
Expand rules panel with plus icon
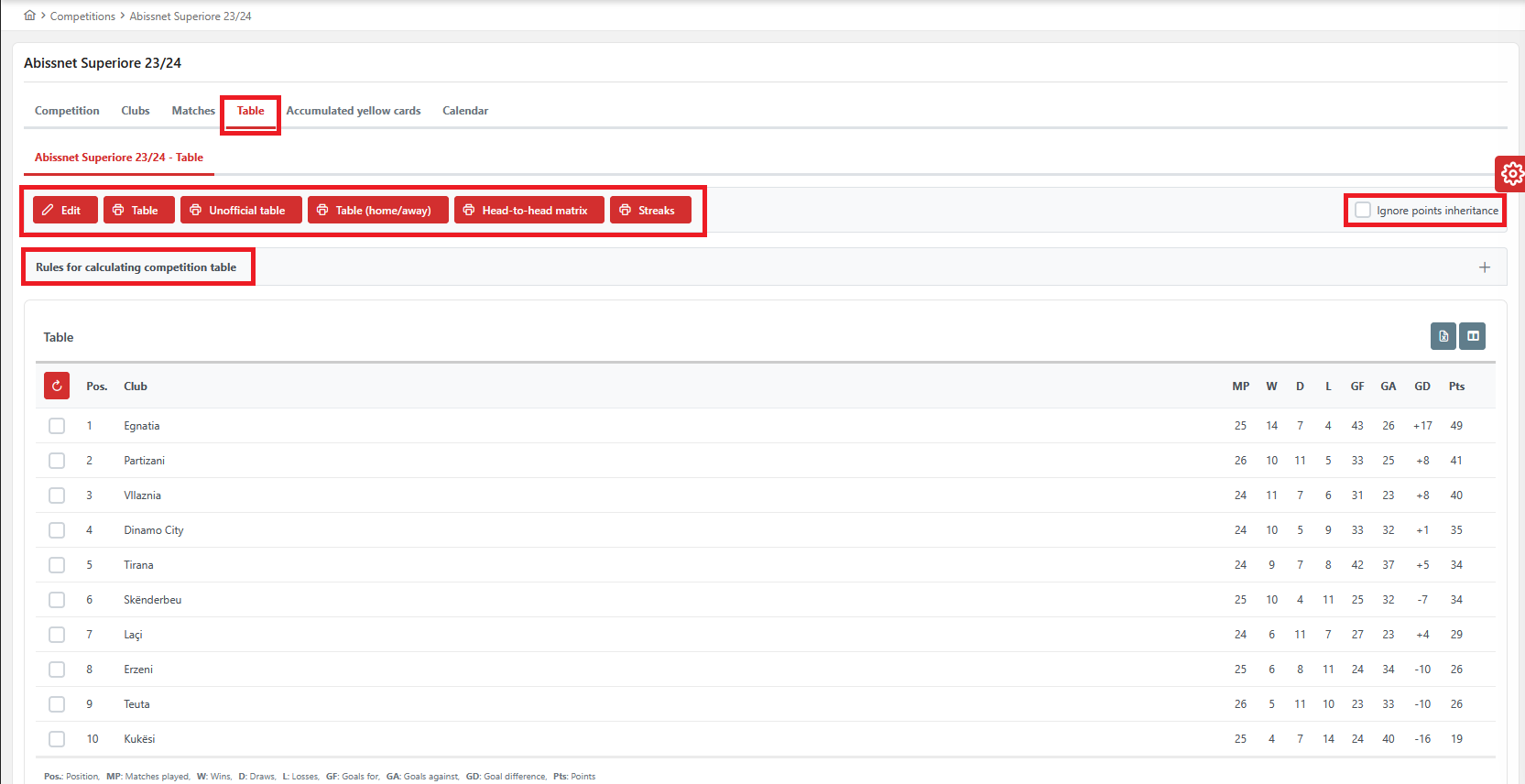click(1484, 267)
